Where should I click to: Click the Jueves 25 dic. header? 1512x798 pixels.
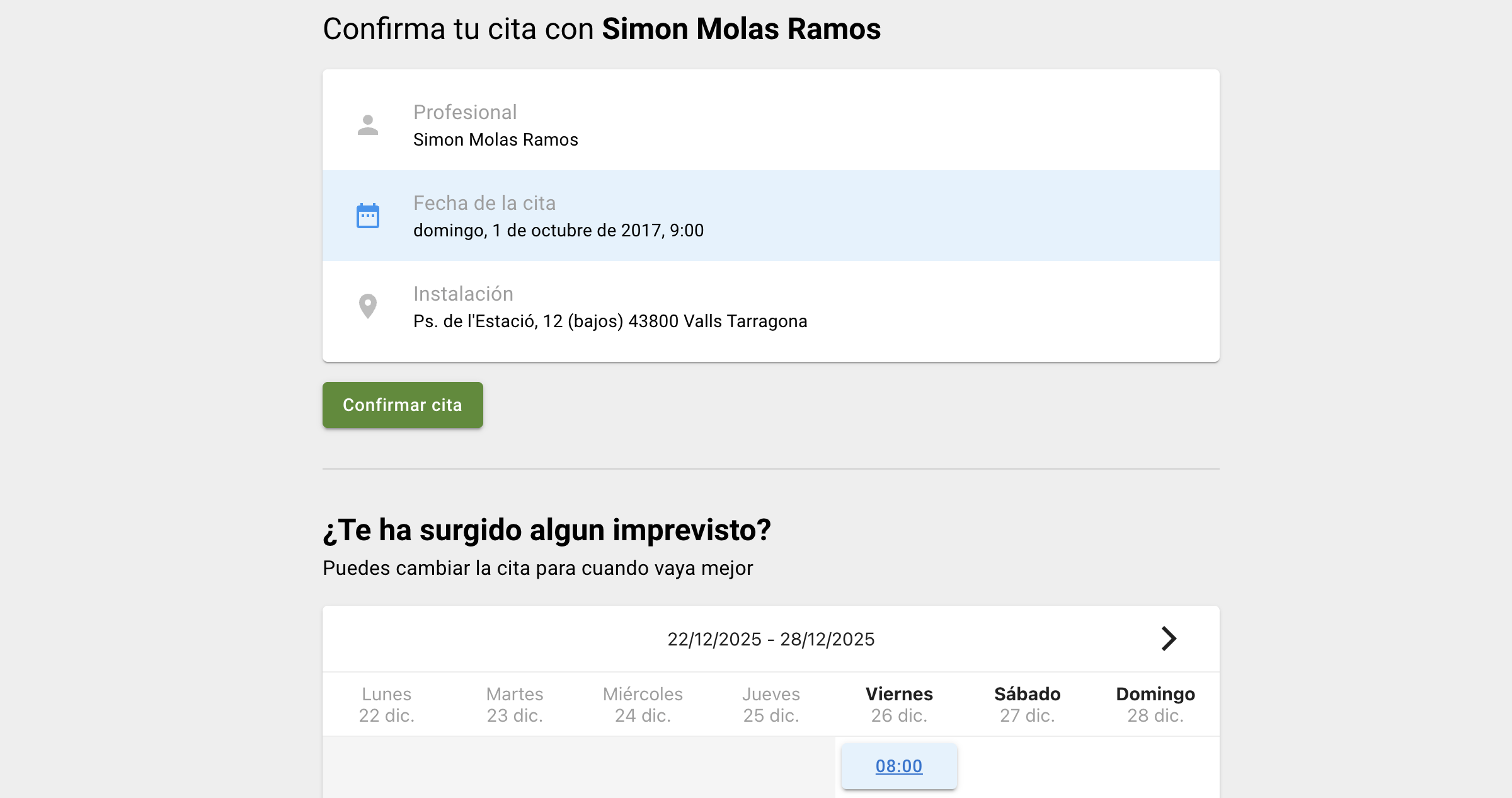771,704
